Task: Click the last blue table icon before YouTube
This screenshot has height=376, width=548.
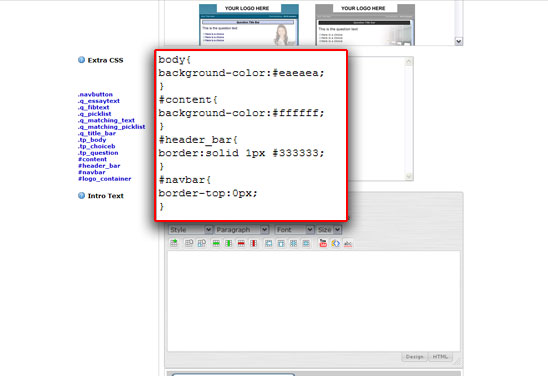Action: point(306,243)
